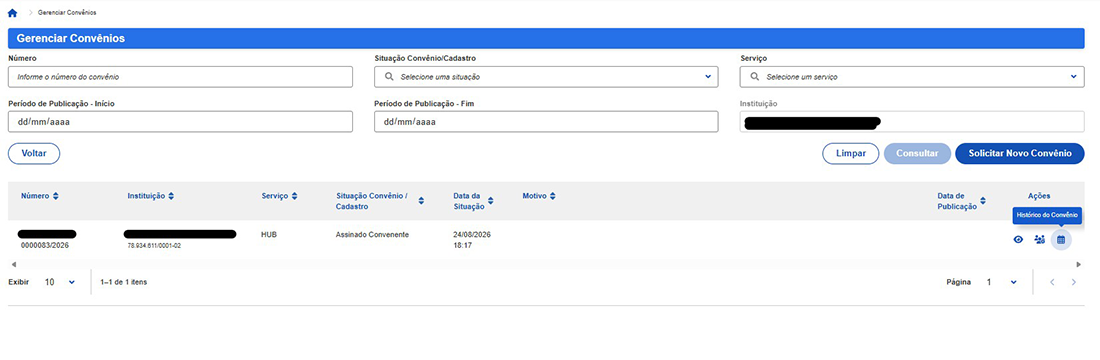Viewport: 1100px width, 360px height.
Task: Select the Assinado Convenente status cell
Action: point(372,234)
